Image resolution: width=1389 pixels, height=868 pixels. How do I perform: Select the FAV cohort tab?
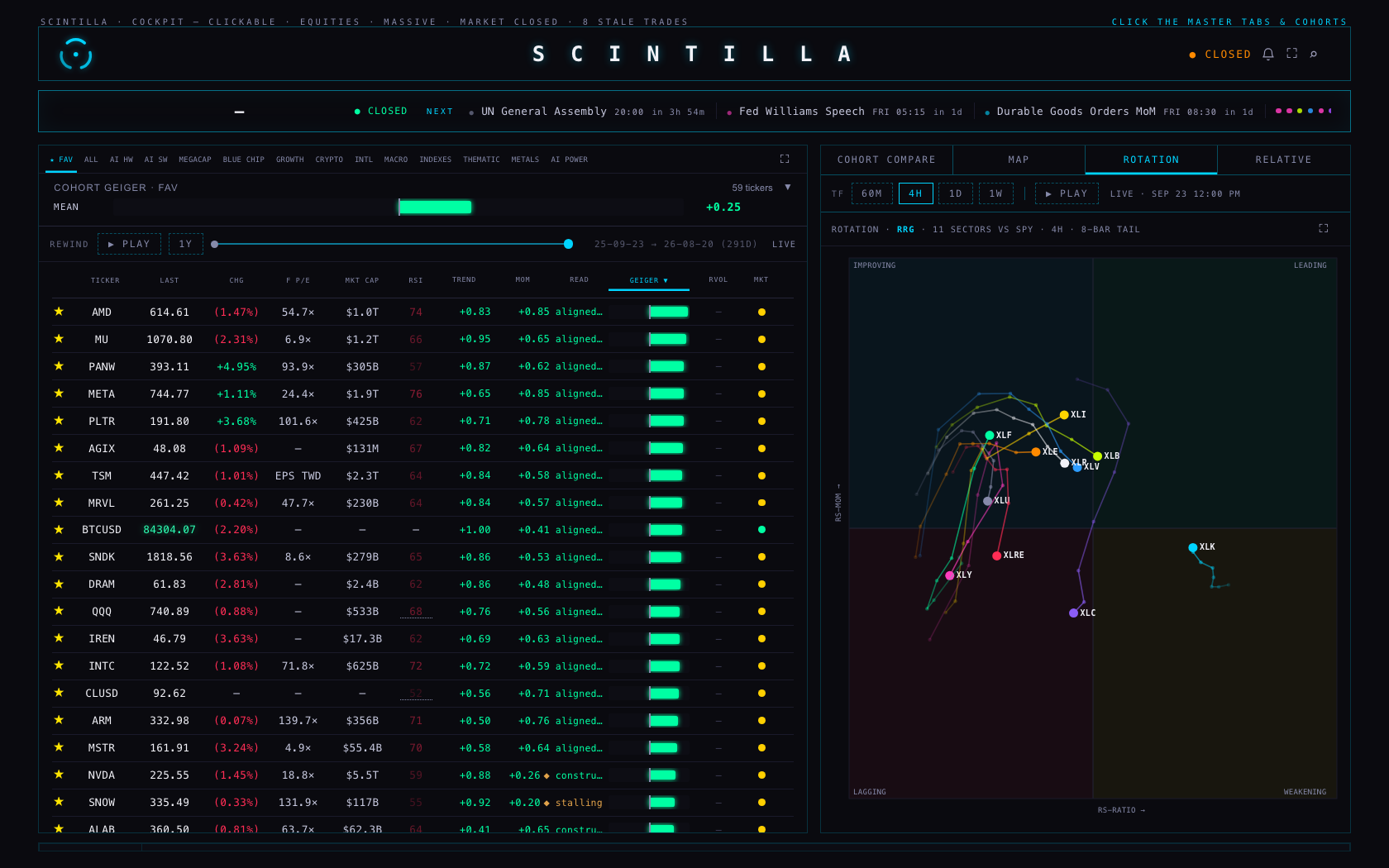click(x=61, y=160)
